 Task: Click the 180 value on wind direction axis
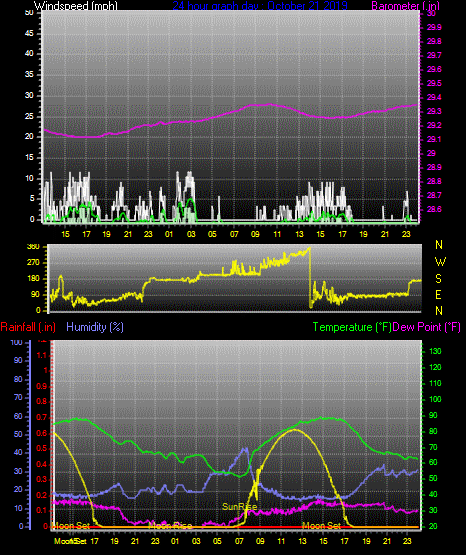(33, 279)
